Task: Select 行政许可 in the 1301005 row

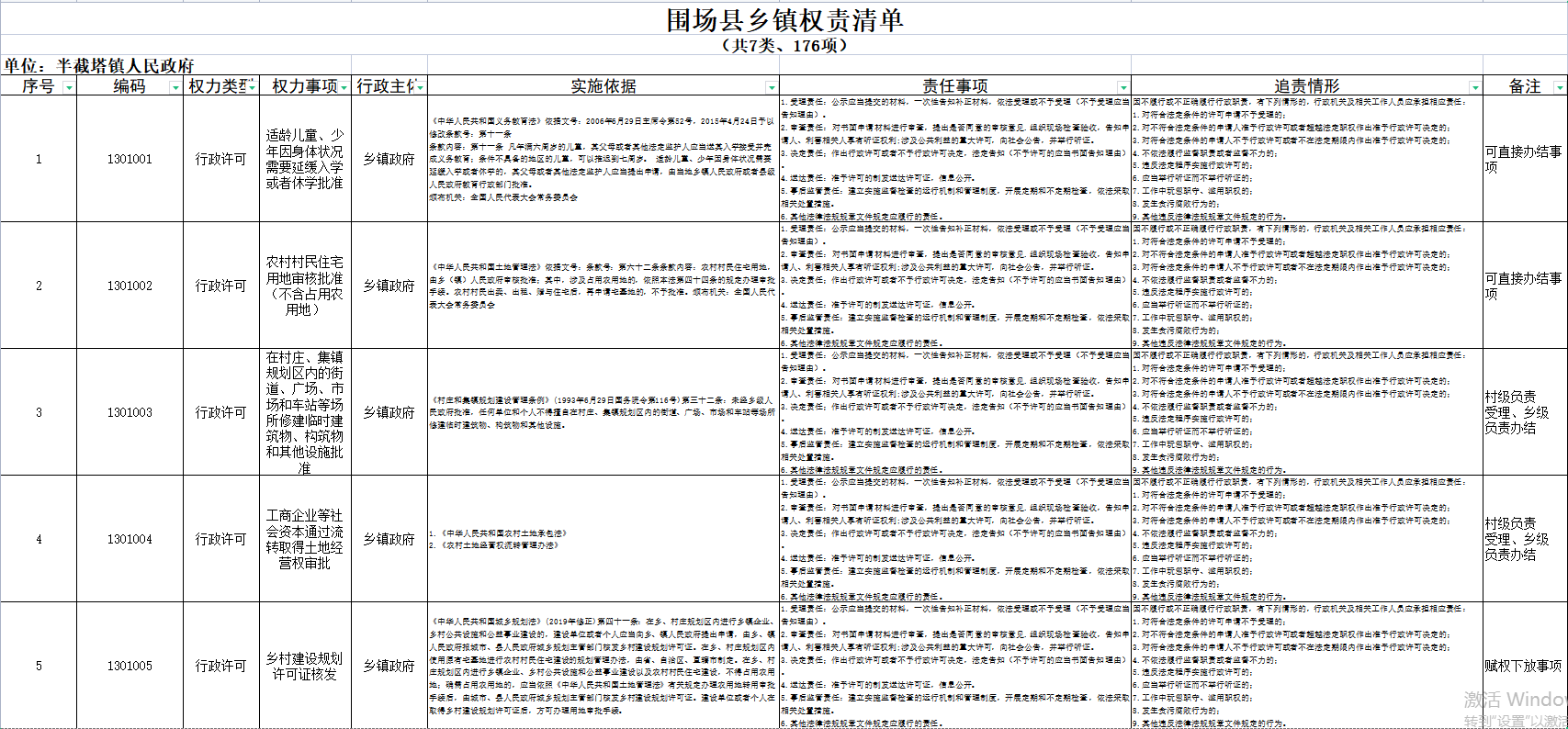Action: click(x=221, y=666)
